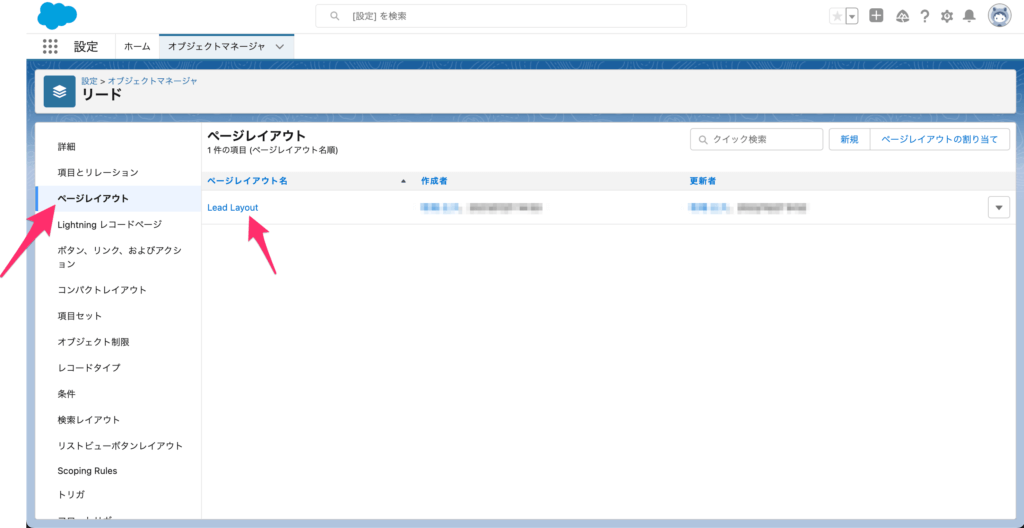Click the 新規 button
This screenshot has width=1024, height=528.
849,139
